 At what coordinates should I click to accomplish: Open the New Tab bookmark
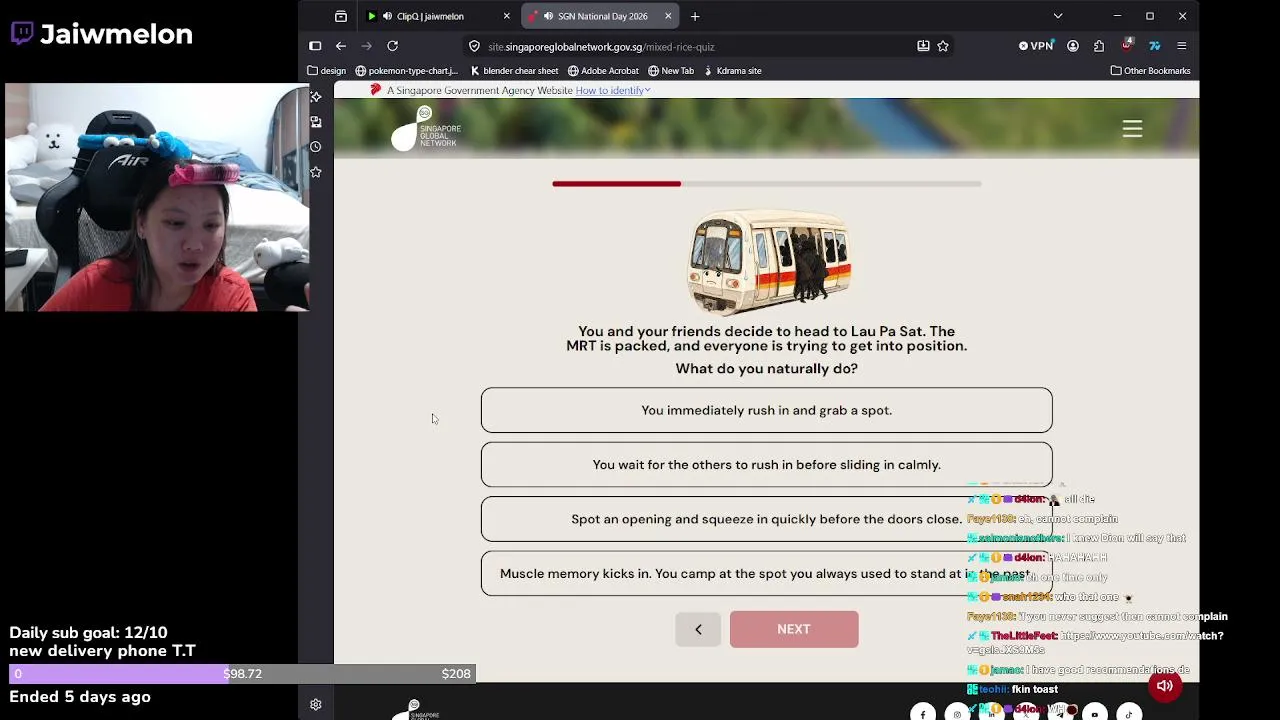pyautogui.click(x=671, y=71)
